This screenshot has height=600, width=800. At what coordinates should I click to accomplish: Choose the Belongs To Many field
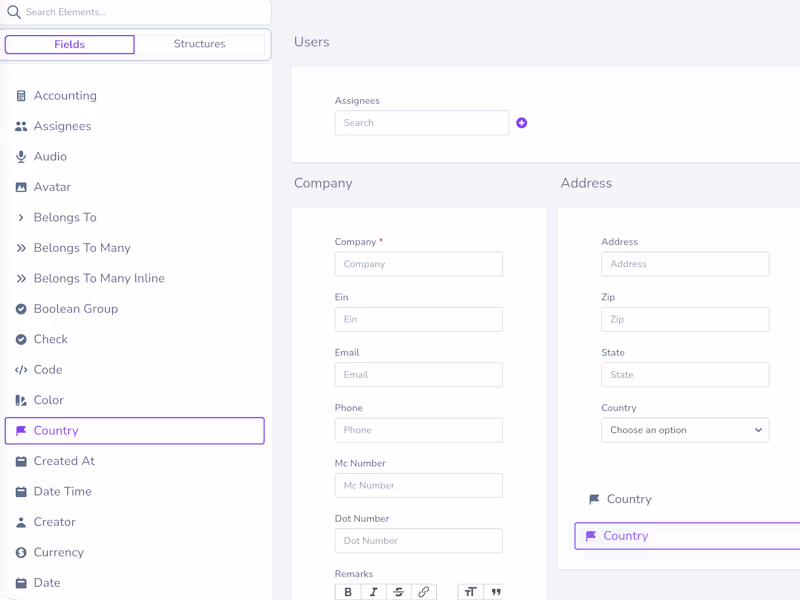[82, 248]
